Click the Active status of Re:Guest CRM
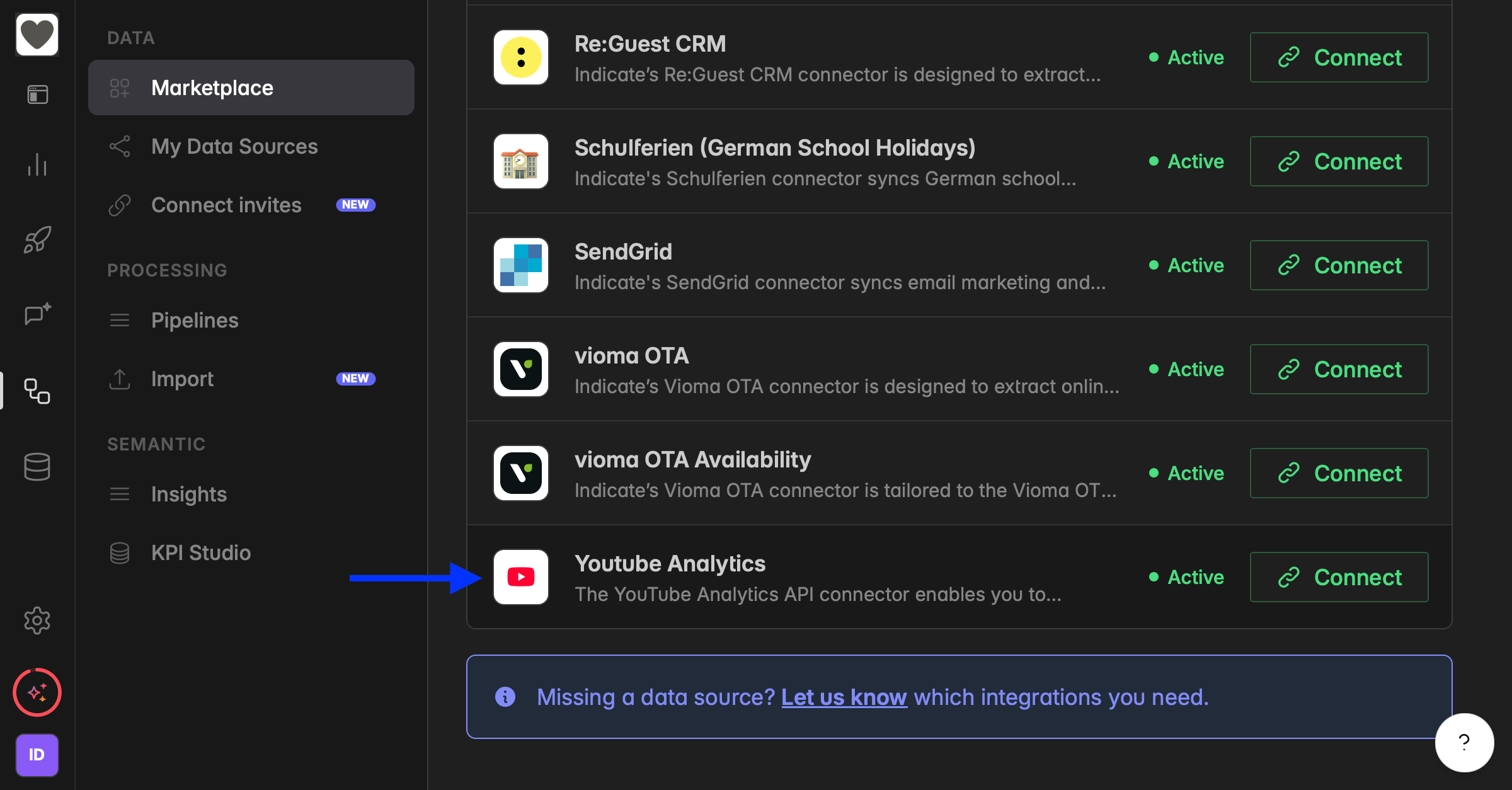This screenshot has height=790, width=1512. coord(1187,57)
